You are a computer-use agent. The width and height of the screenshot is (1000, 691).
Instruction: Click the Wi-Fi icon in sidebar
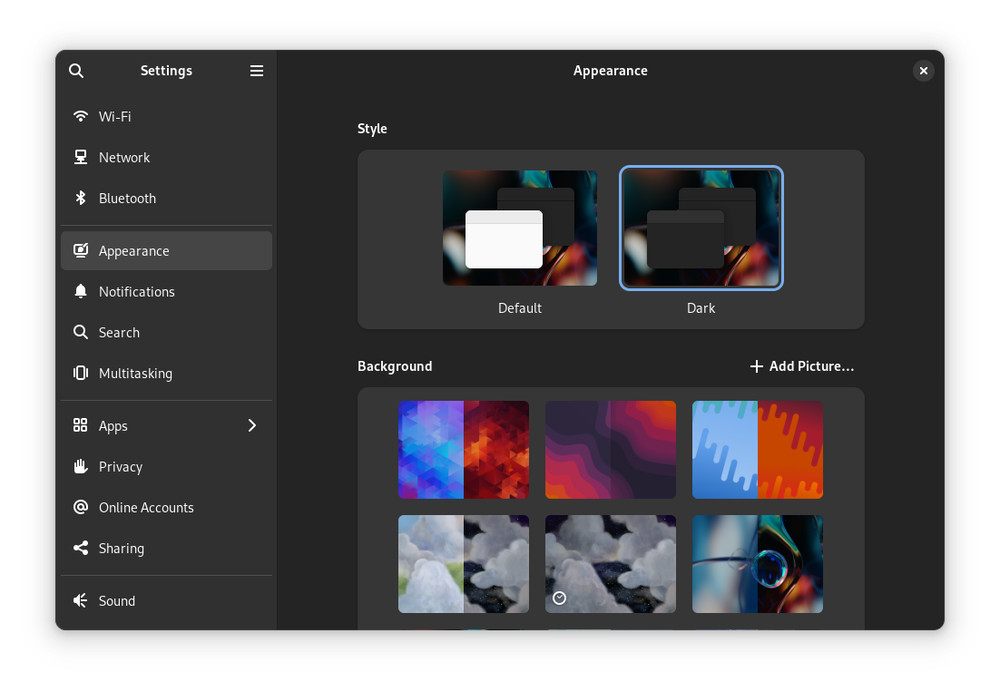point(81,117)
